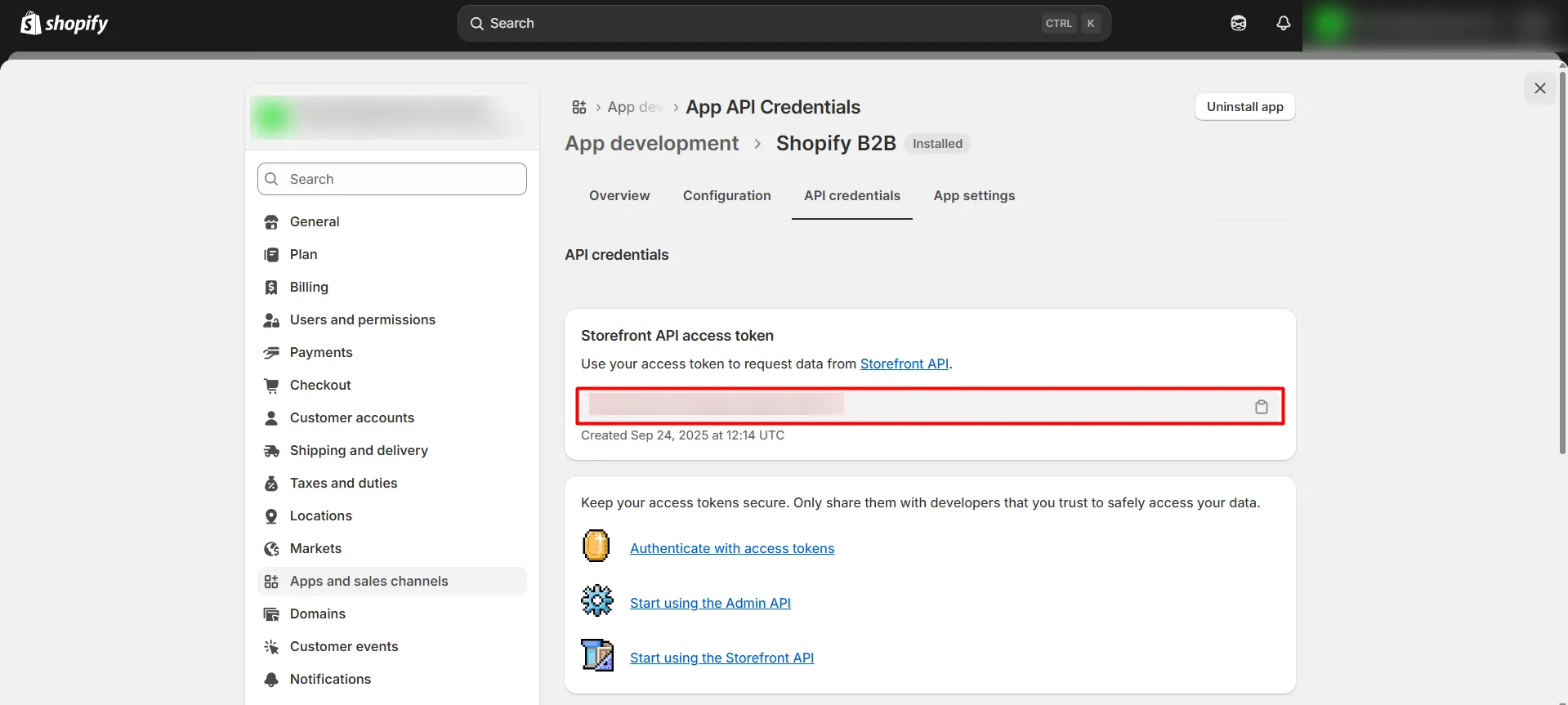Image resolution: width=1568 pixels, height=705 pixels.
Task: Click the Plan icon
Action: coord(271,255)
